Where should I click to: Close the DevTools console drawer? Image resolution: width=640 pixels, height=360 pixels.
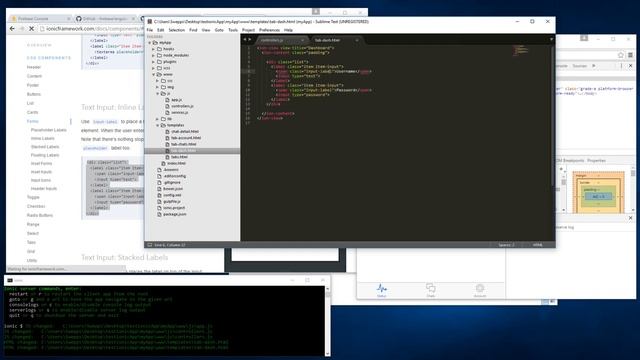[x=631, y=218]
